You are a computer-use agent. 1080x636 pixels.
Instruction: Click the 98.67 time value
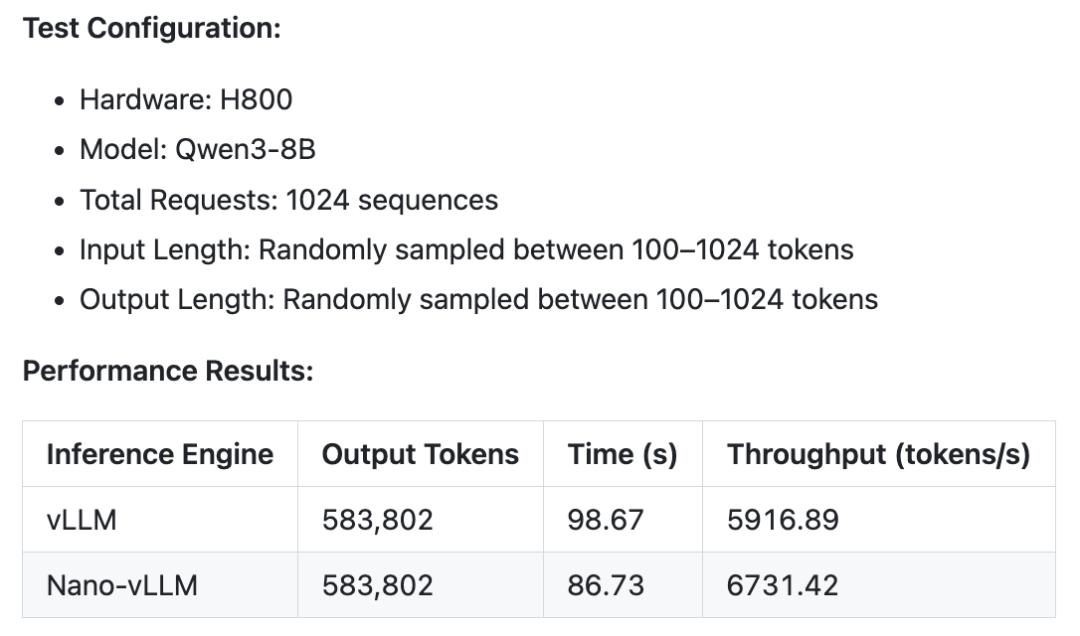pyautogui.click(x=605, y=520)
